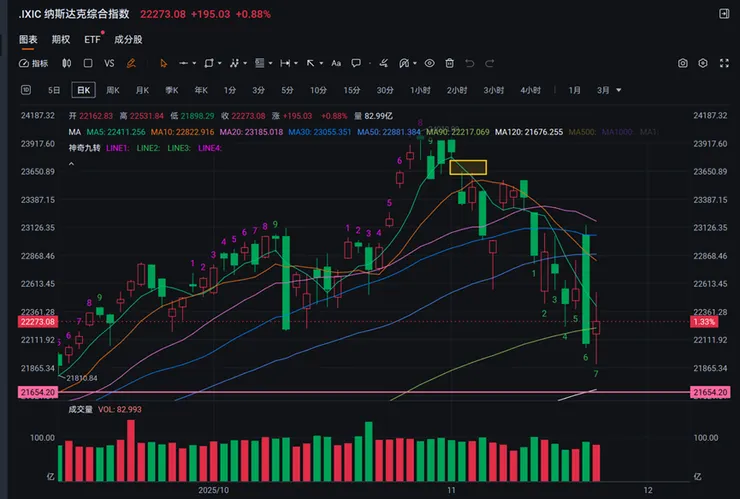
Task: Switch to the 成分股 tab
Action: tap(128, 40)
